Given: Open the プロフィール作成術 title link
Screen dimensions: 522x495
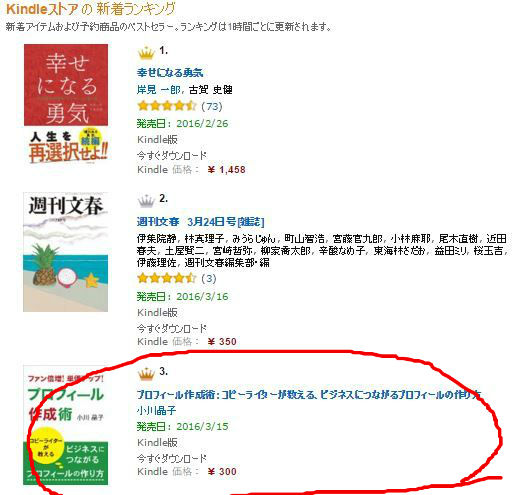Looking at the screenshot, I should (x=309, y=395).
